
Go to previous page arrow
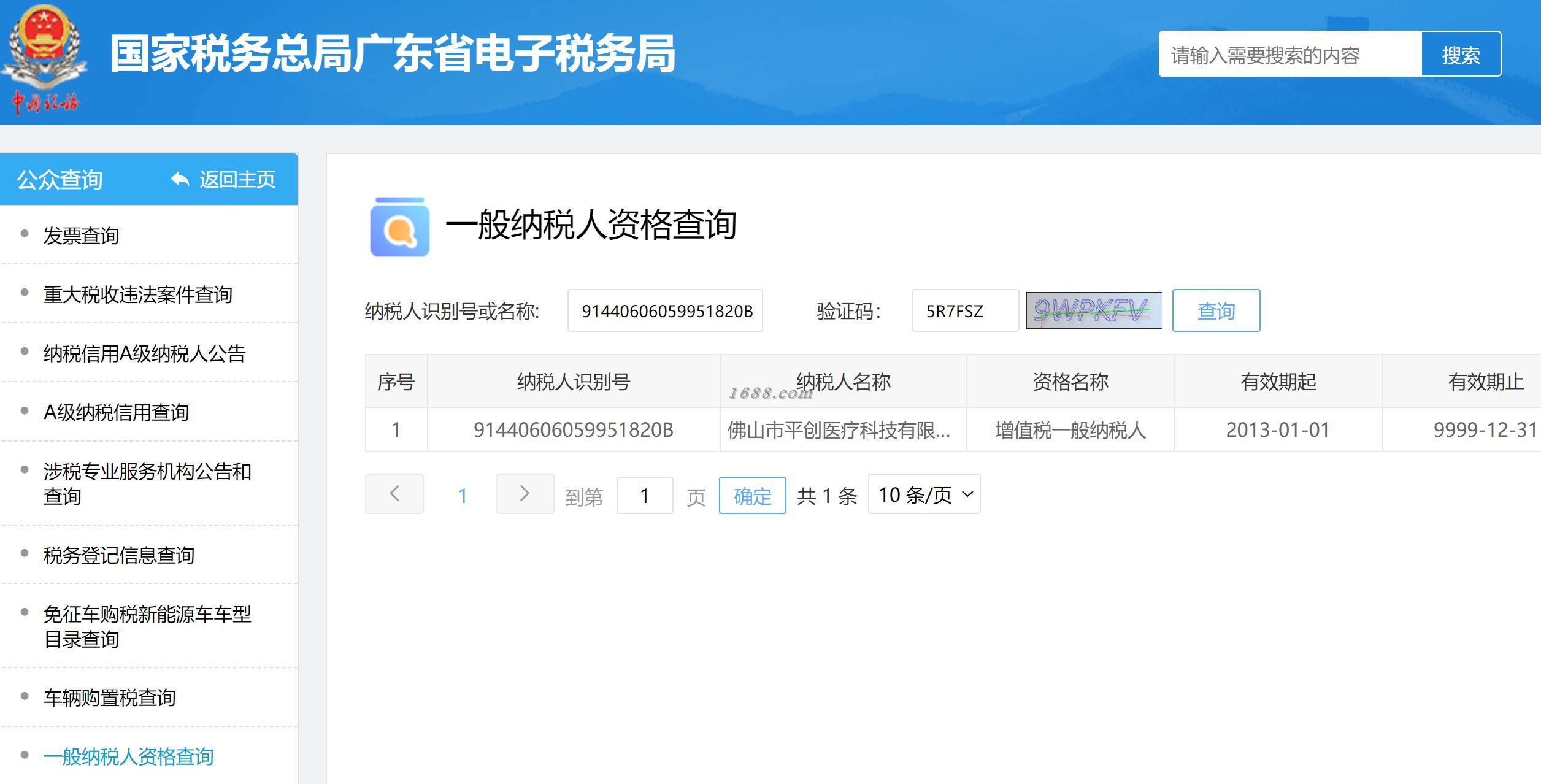(394, 493)
